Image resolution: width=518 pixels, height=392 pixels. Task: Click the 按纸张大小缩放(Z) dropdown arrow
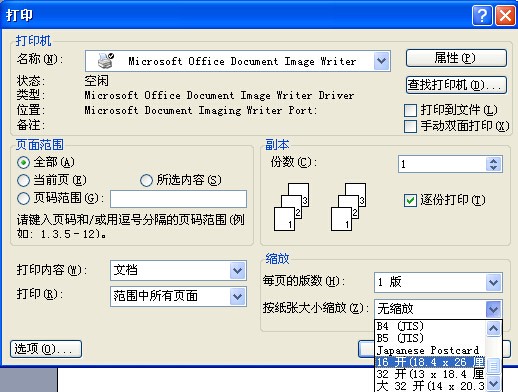(493, 309)
